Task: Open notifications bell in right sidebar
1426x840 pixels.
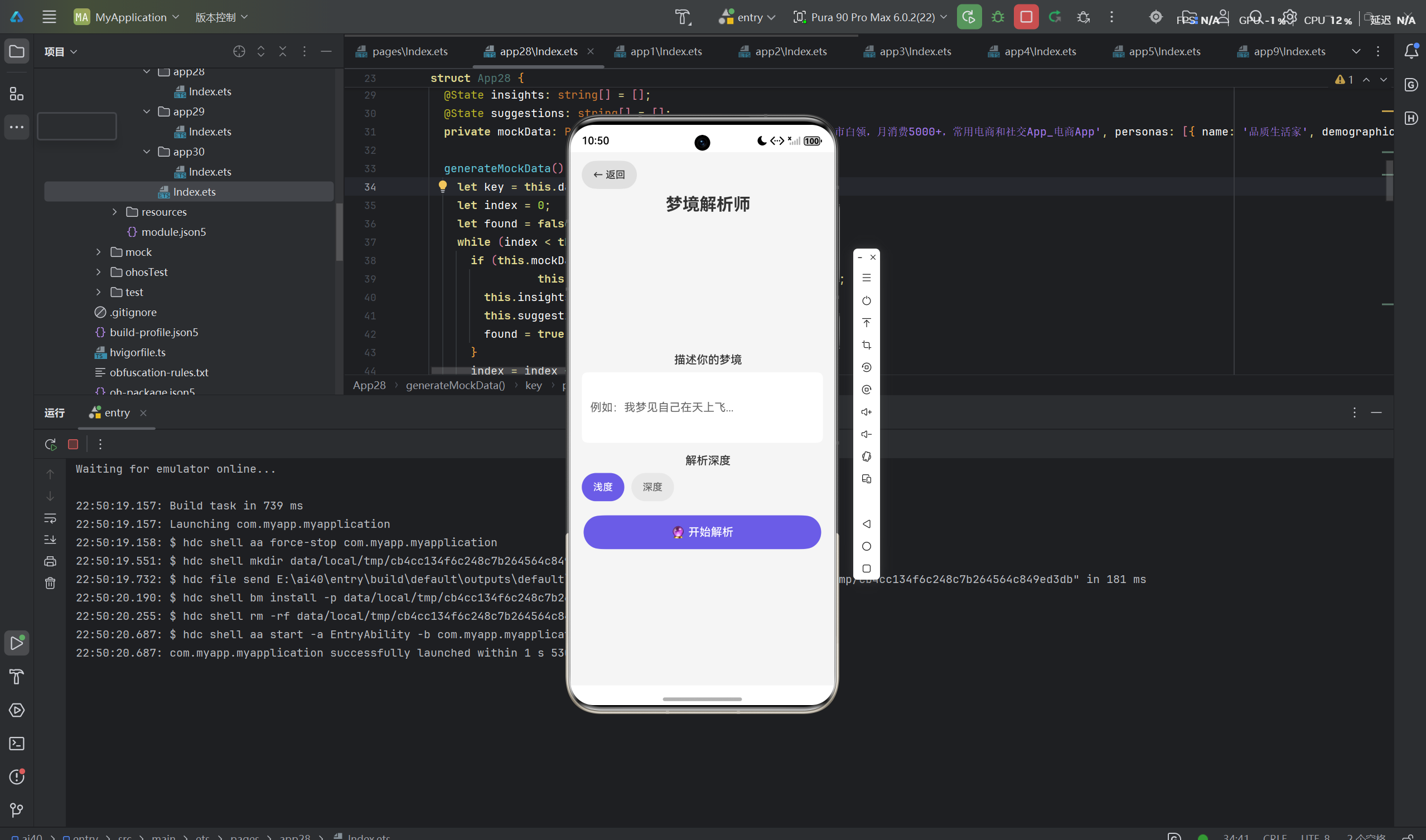Action: (x=1411, y=51)
